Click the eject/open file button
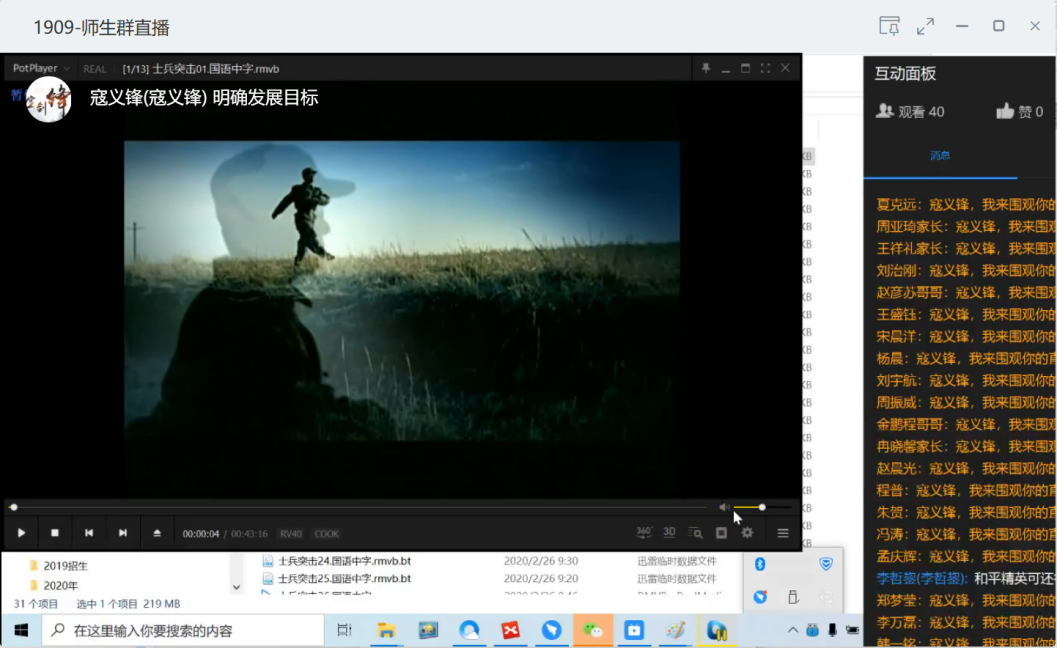1057x648 pixels. click(x=156, y=533)
